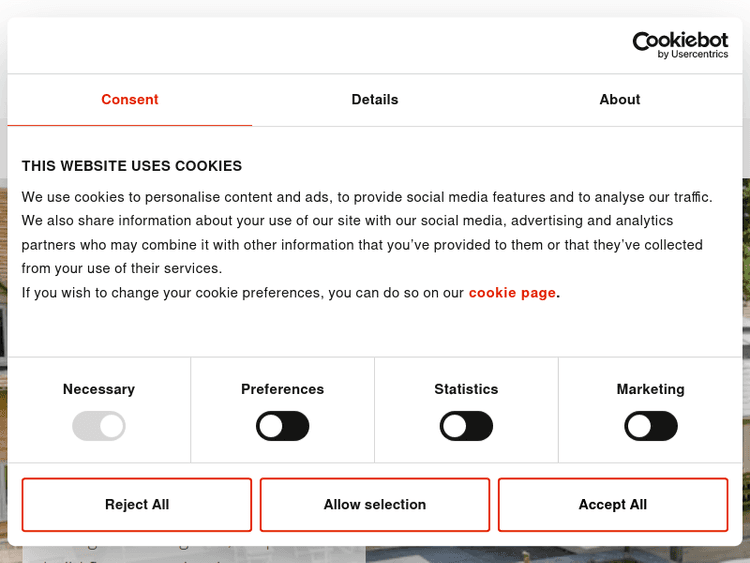The width and height of the screenshot is (750, 563).
Task: Click the Allow selection button
Action: (375, 505)
